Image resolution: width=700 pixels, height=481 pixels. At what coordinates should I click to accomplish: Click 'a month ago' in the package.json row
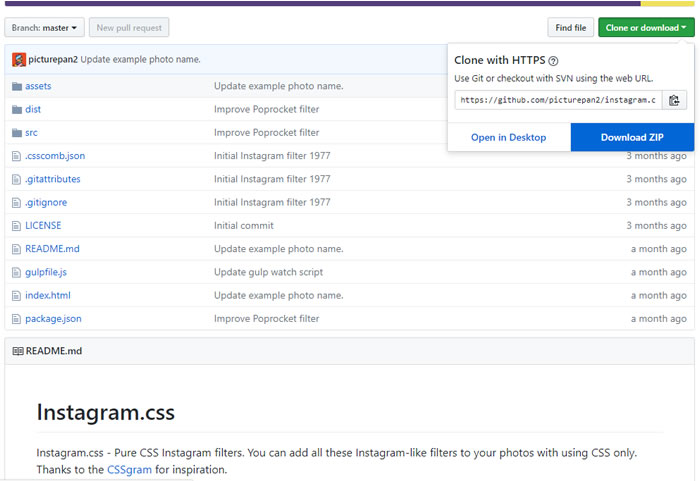(x=658, y=318)
